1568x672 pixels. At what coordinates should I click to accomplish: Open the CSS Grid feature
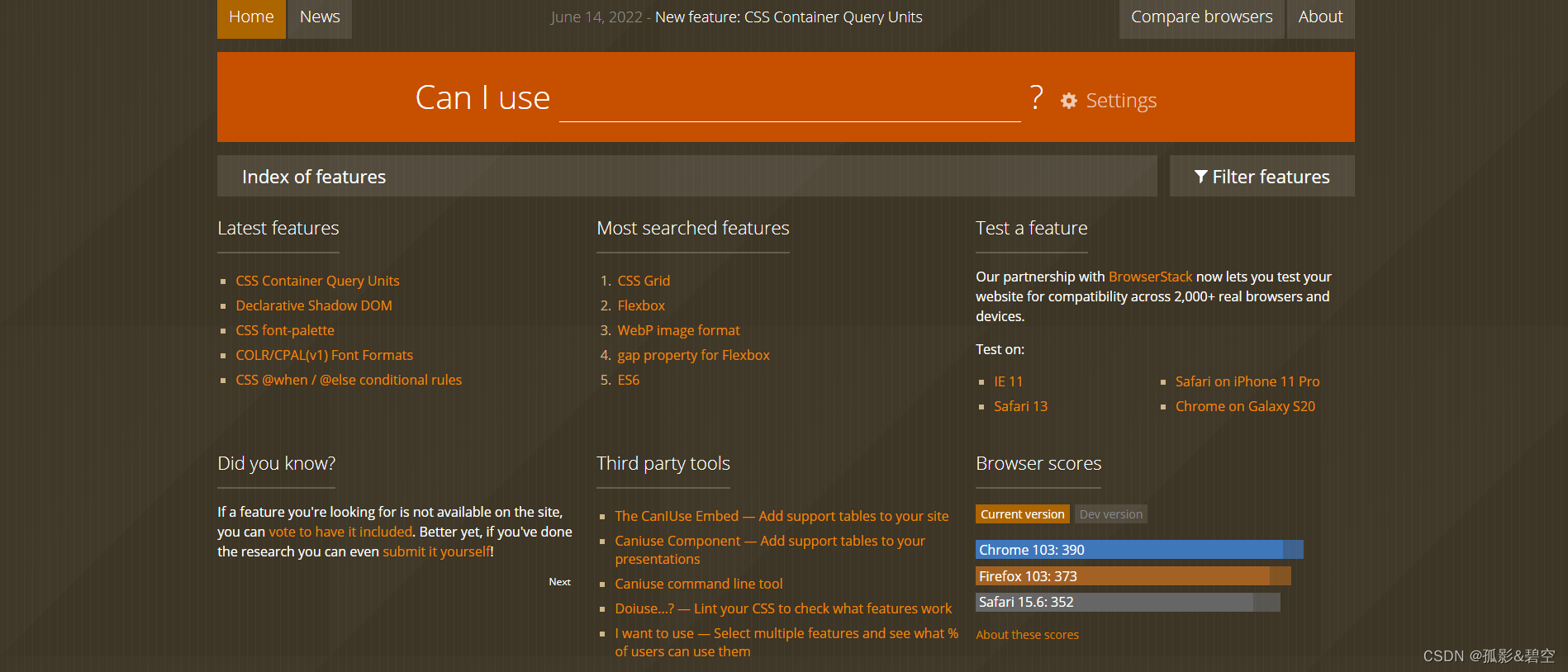coord(644,281)
